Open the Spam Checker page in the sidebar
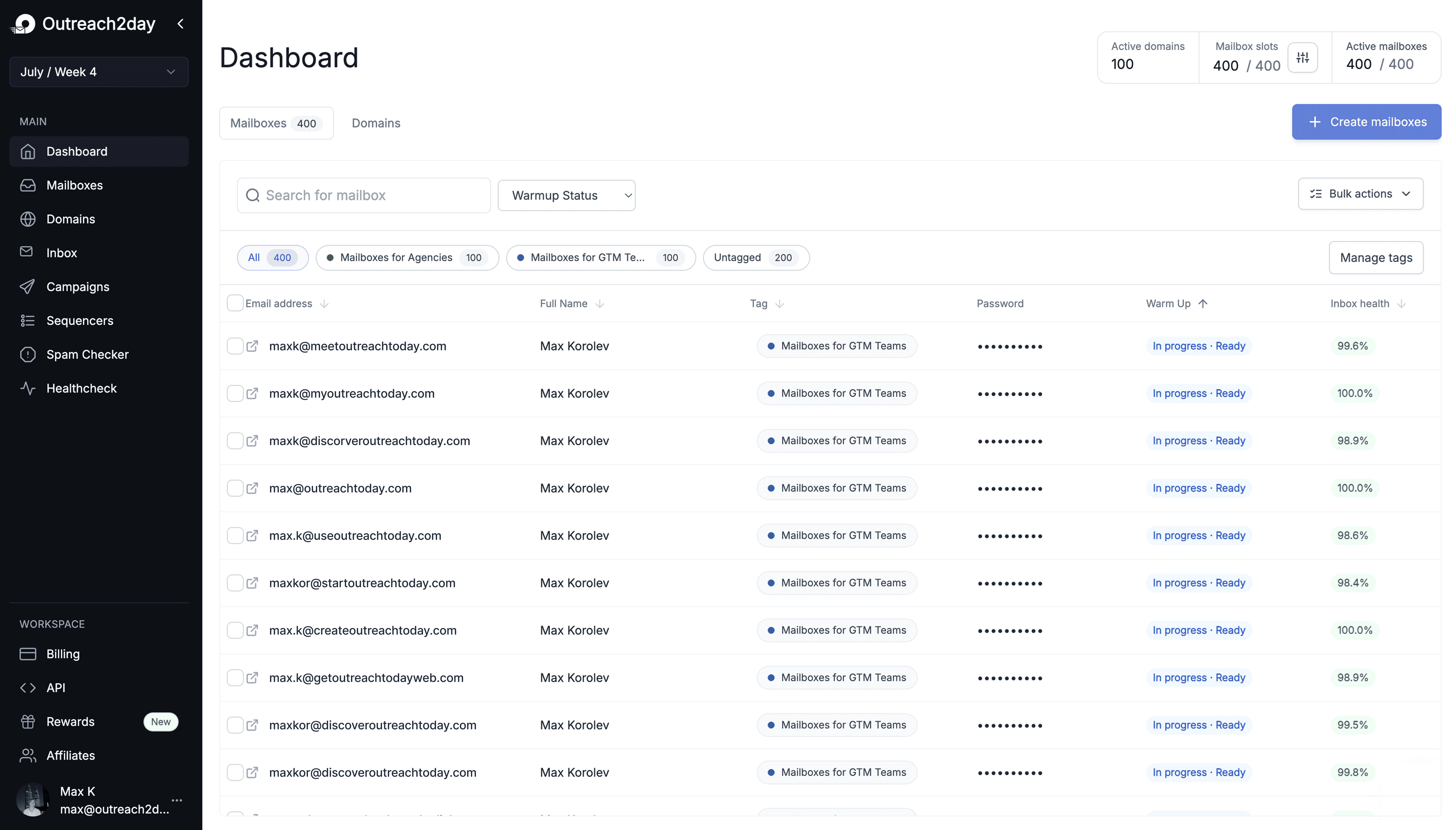The height and width of the screenshot is (830, 1456). click(x=87, y=355)
